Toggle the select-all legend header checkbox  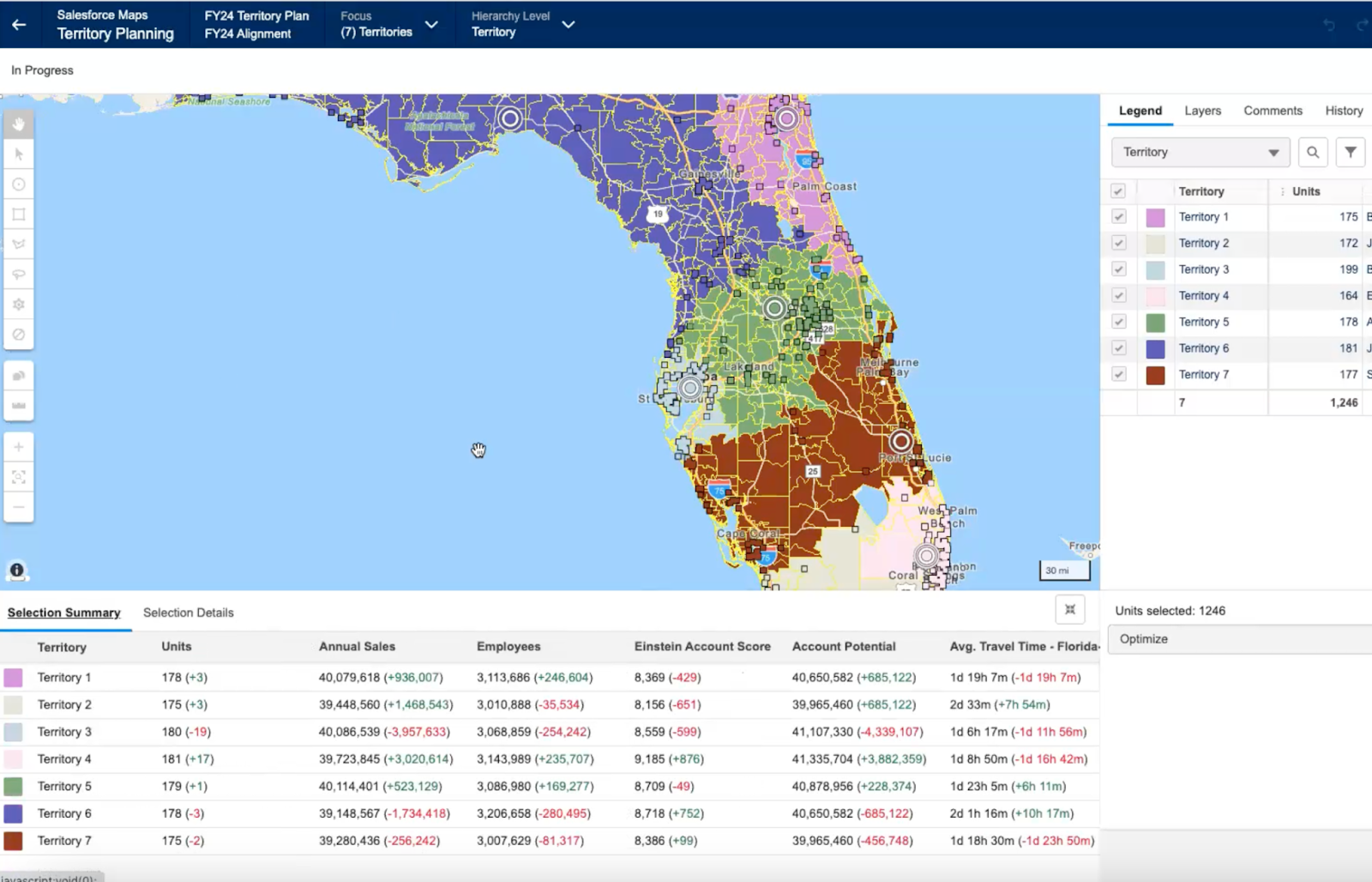click(x=1118, y=191)
